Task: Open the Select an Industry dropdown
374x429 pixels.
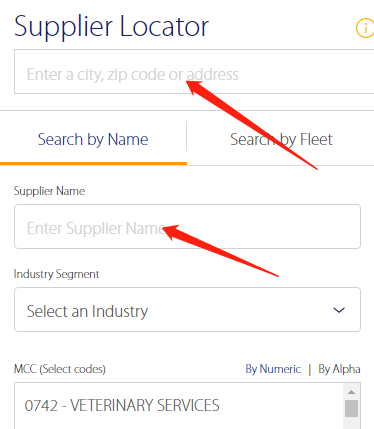Action: click(x=187, y=310)
